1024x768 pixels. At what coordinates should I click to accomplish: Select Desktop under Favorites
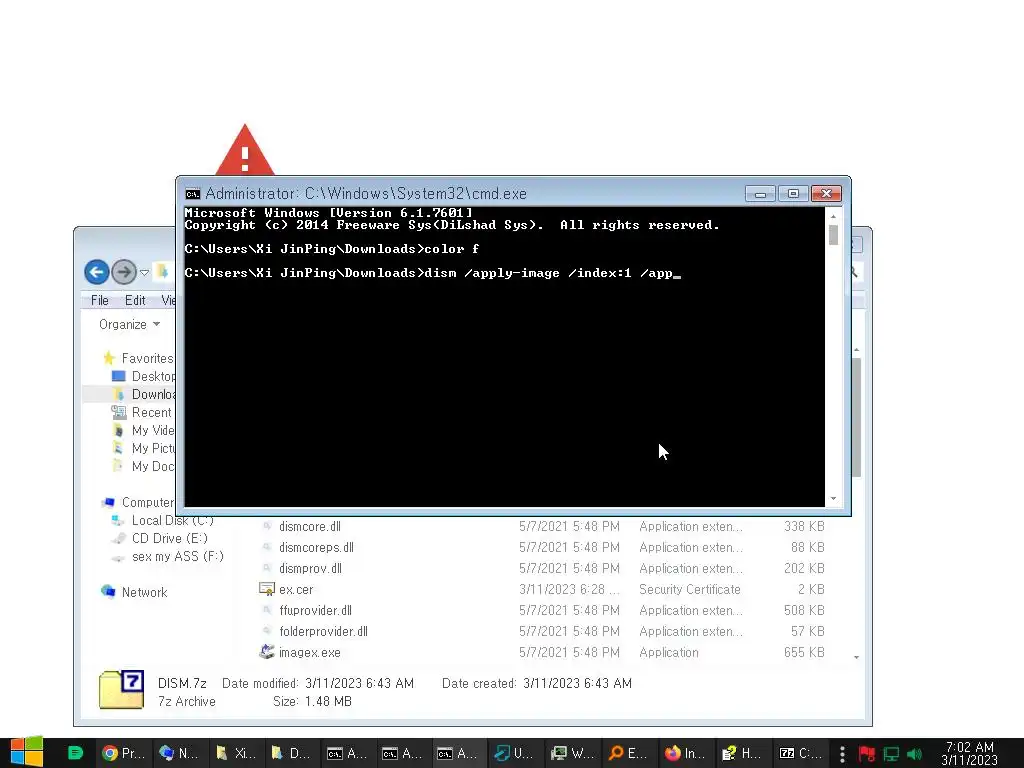pyautogui.click(x=144, y=376)
